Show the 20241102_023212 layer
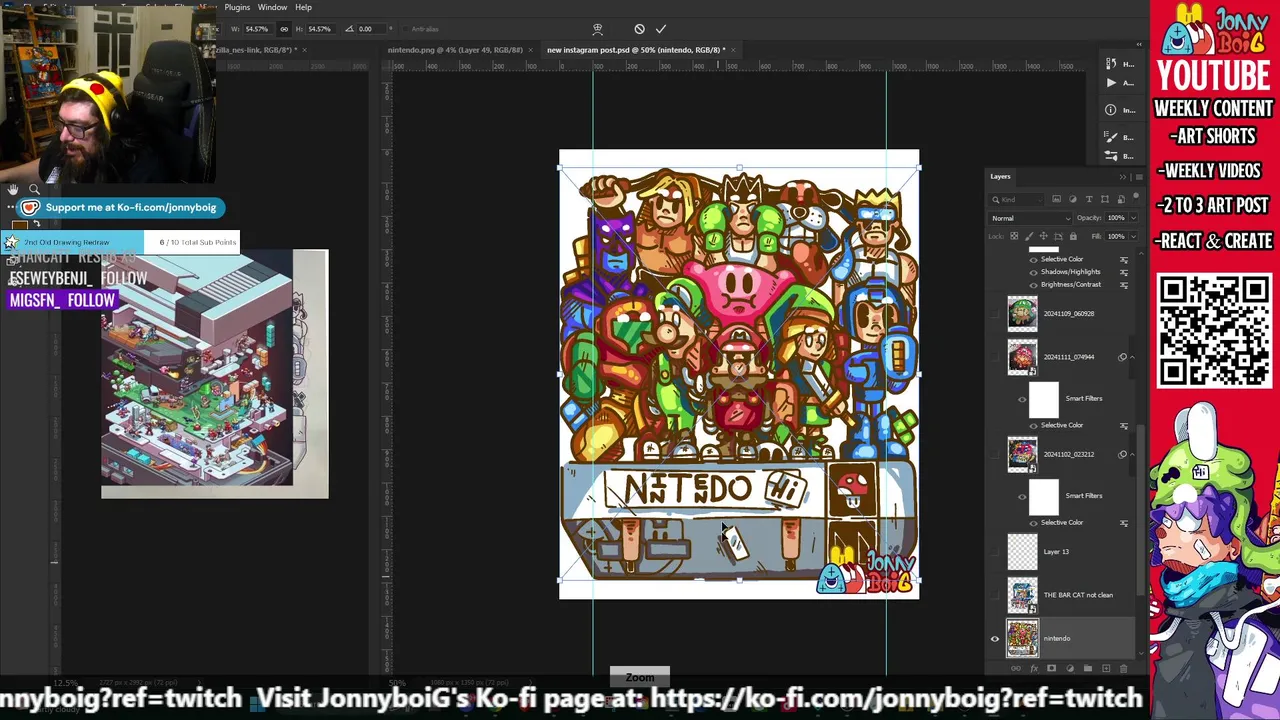This screenshot has height=720, width=1280. [995, 454]
